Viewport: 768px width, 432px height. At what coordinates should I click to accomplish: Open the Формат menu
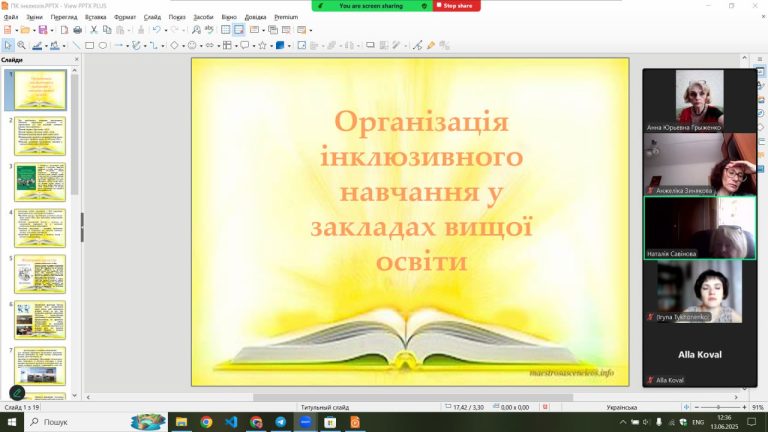click(125, 17)
